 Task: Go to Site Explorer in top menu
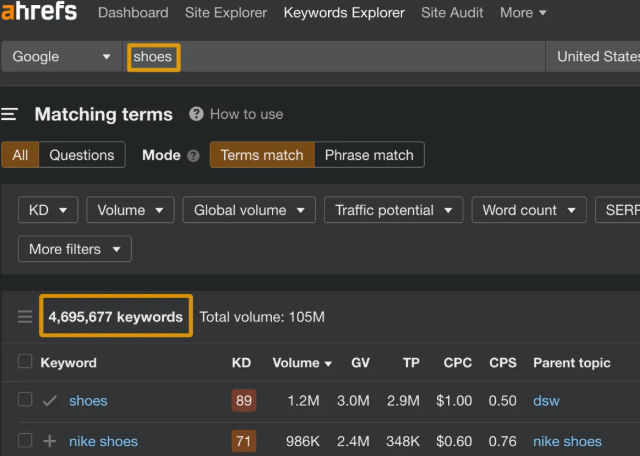pos(226,13)
